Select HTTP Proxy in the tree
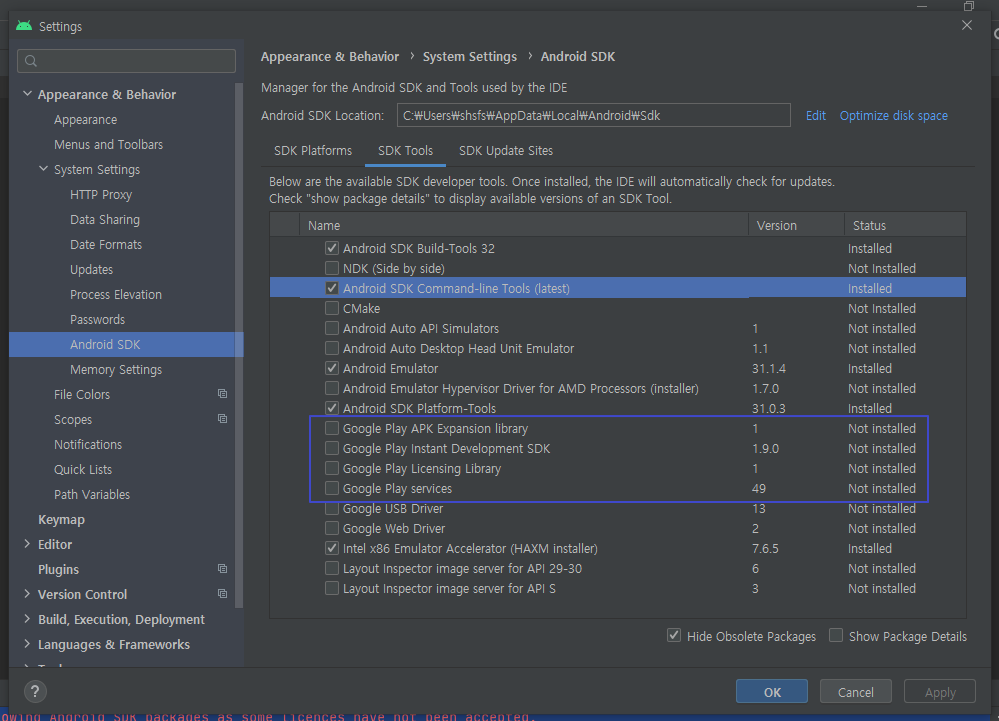This screenshot has height=721, width=999. pyautogui.click(x=101, y=195)
